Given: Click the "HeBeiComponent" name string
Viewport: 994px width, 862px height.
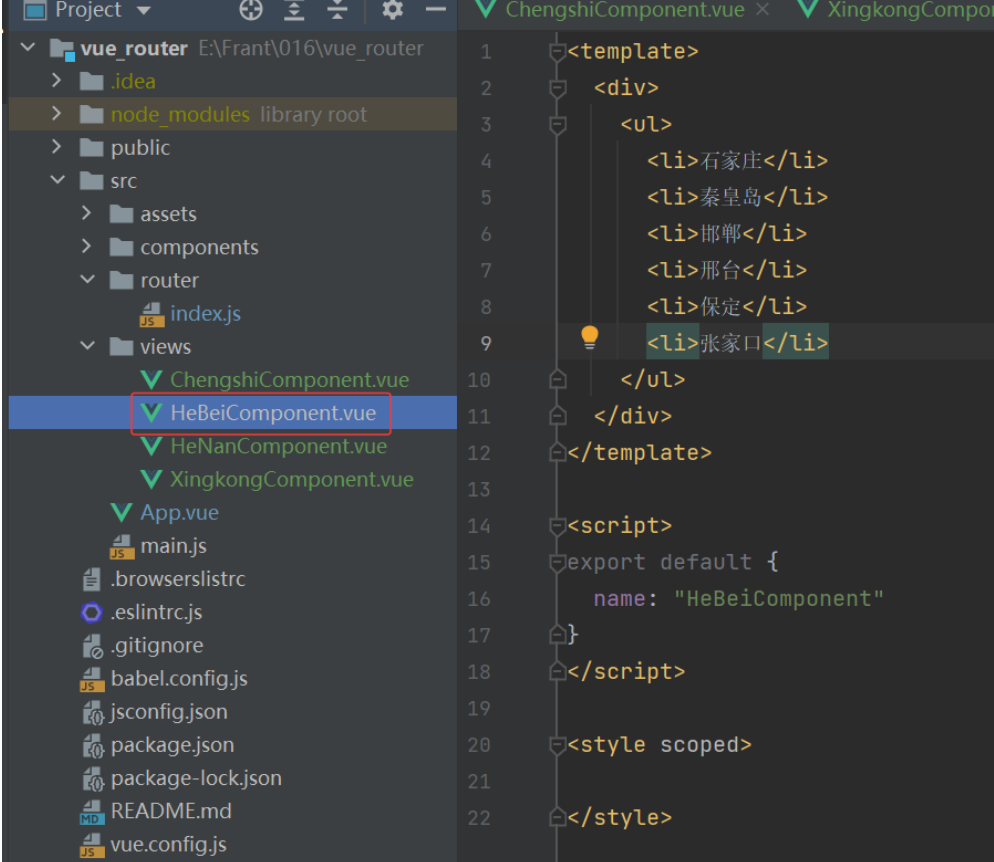Looking at the screenshot, I should (778, 598).
